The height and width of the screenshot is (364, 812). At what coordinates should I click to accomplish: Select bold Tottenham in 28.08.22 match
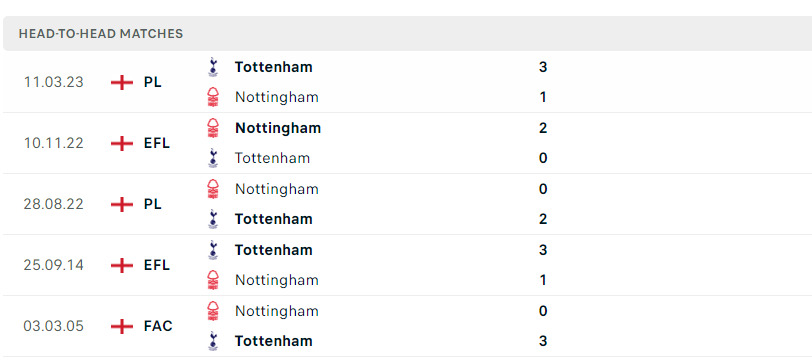273,219
